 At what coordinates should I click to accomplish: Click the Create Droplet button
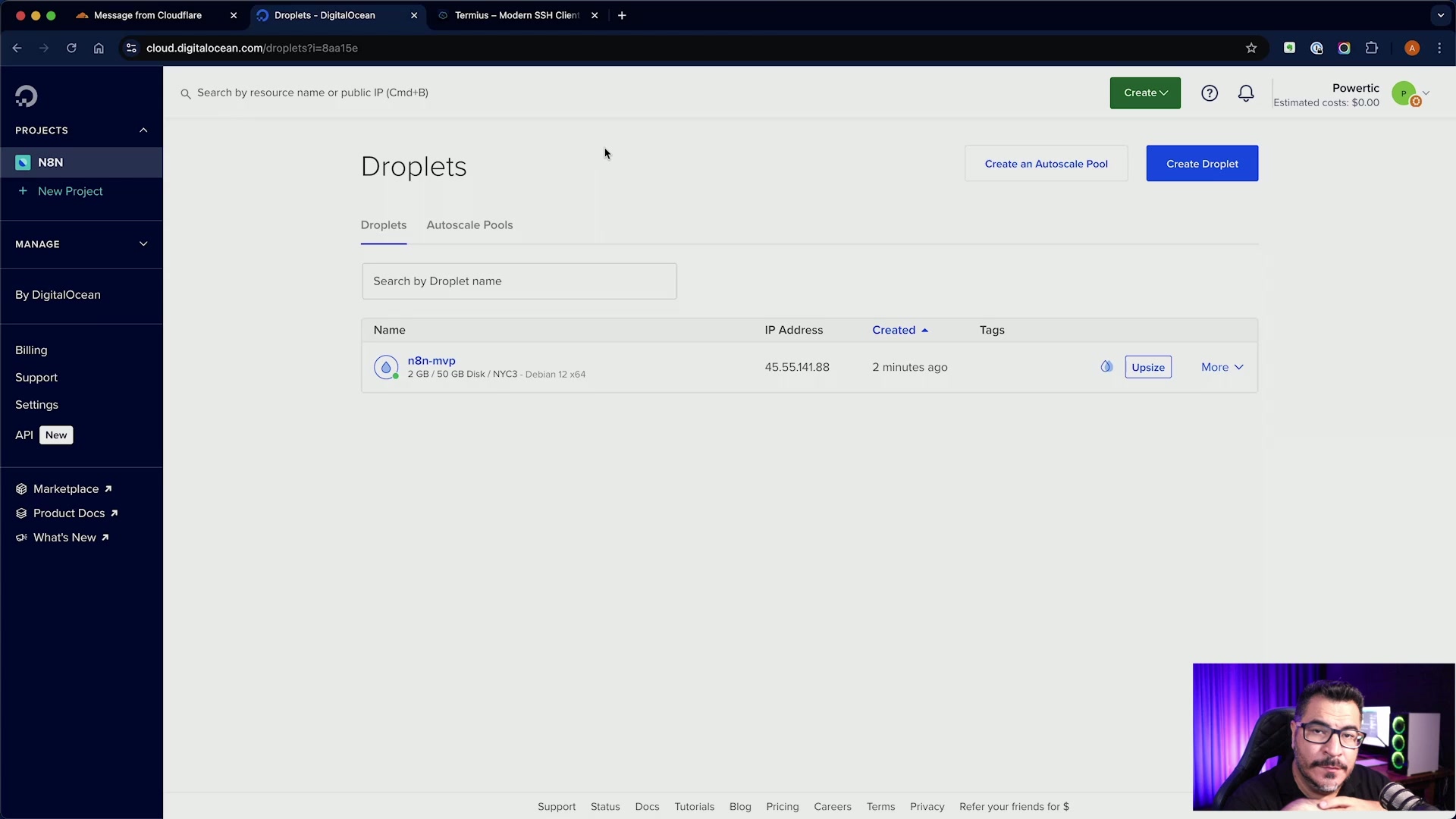[1202, 164]
